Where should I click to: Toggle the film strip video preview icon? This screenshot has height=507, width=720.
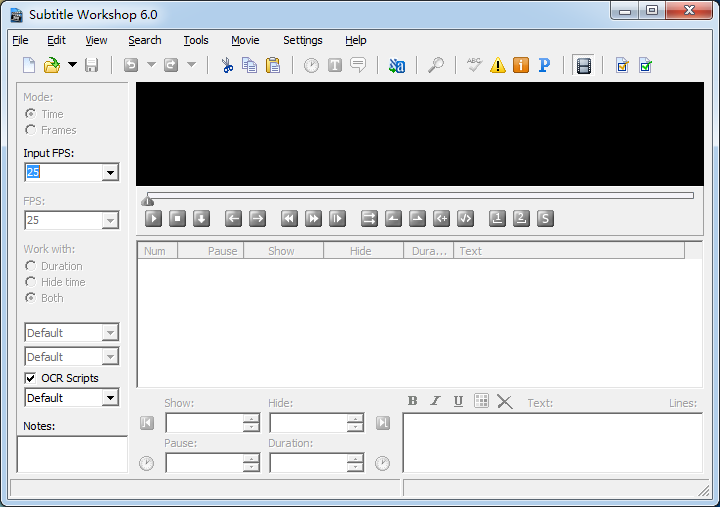[583, 66]
